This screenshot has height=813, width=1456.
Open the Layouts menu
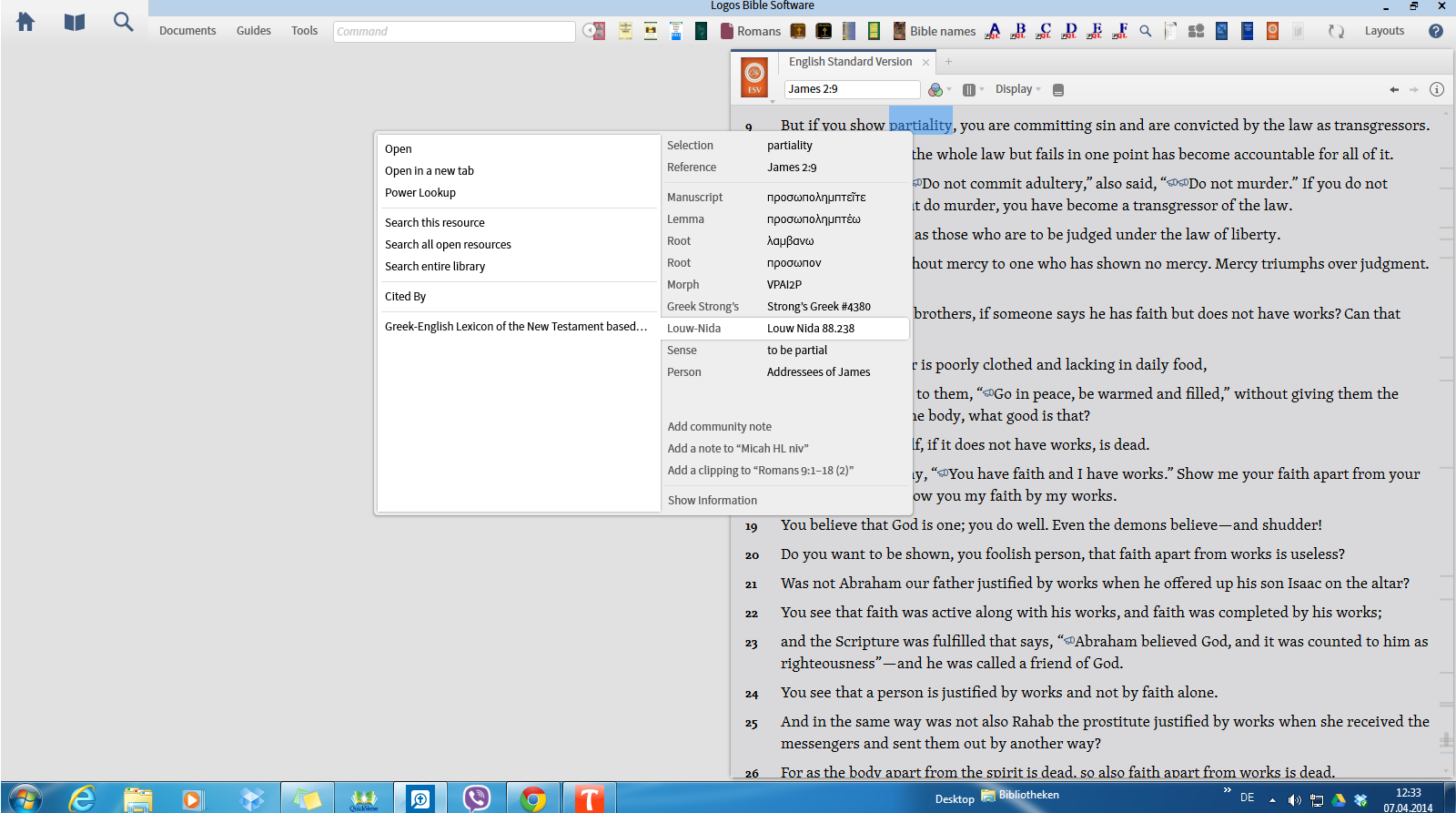(x=1384, y=31)
